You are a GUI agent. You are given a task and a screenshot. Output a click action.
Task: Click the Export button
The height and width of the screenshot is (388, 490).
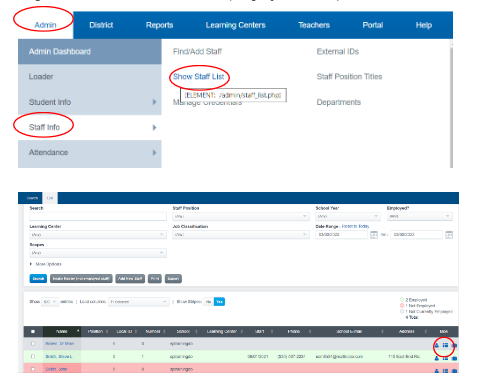click(x=173, y=279)
